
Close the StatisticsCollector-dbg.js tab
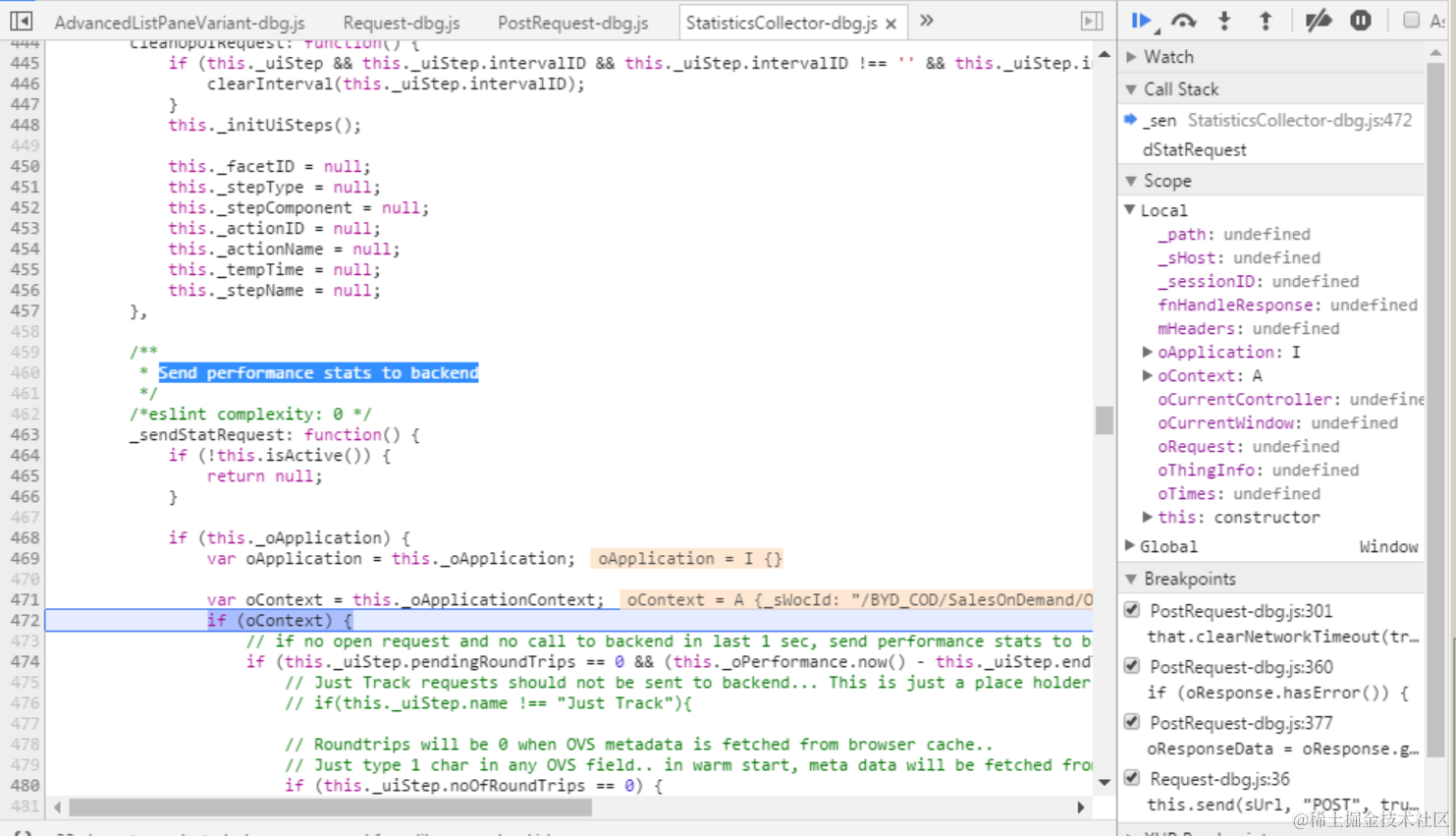[x=890, y=23]
